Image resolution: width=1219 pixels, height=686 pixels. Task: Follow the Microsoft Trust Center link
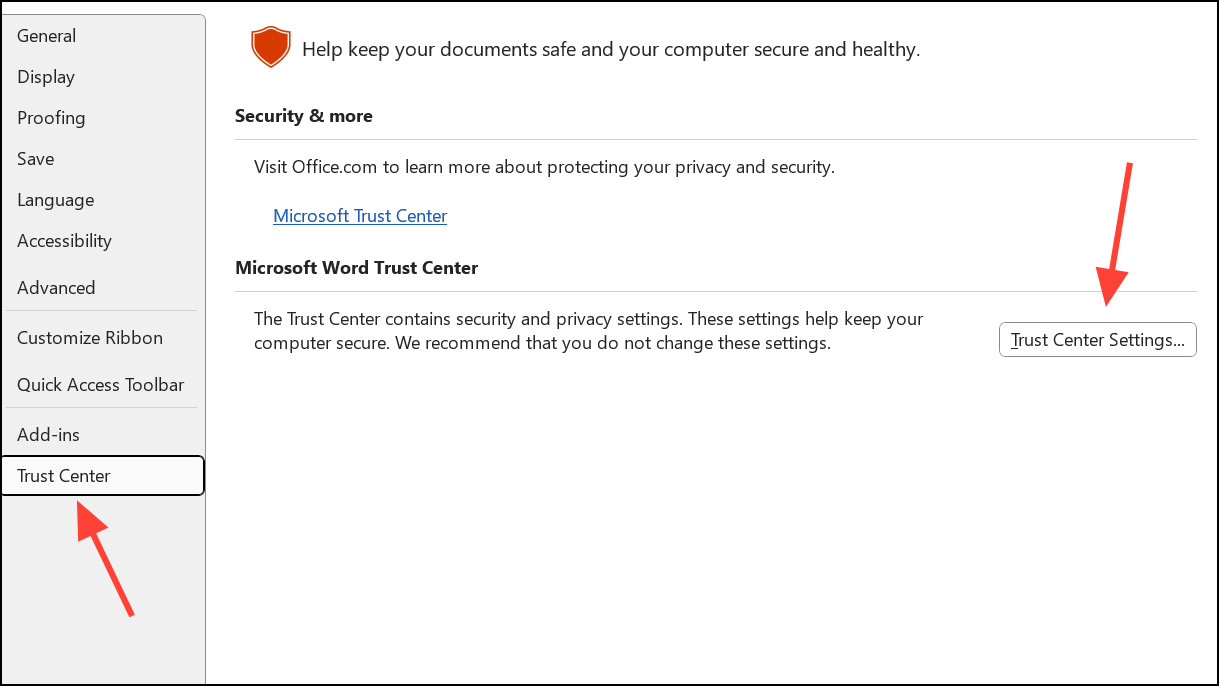359,215
